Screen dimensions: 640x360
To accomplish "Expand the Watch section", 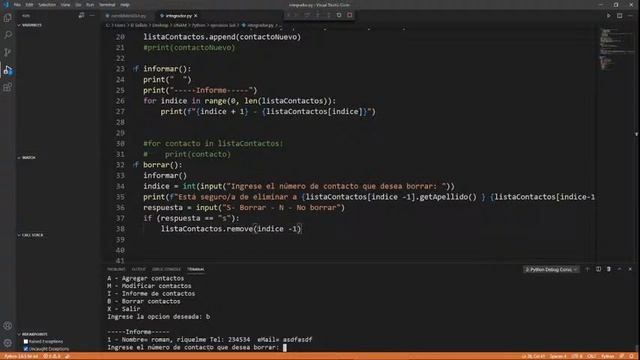I will pyautogui.click(x=27, y=158).
